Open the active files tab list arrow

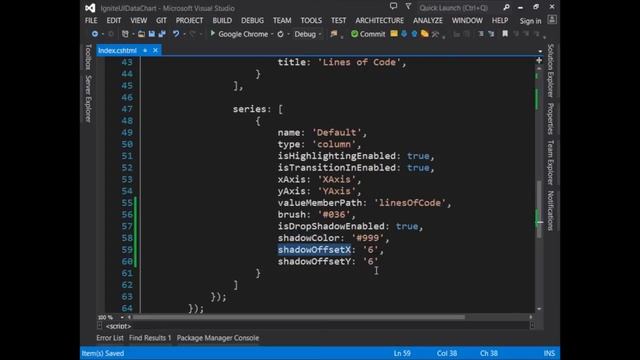coord(540,51)
